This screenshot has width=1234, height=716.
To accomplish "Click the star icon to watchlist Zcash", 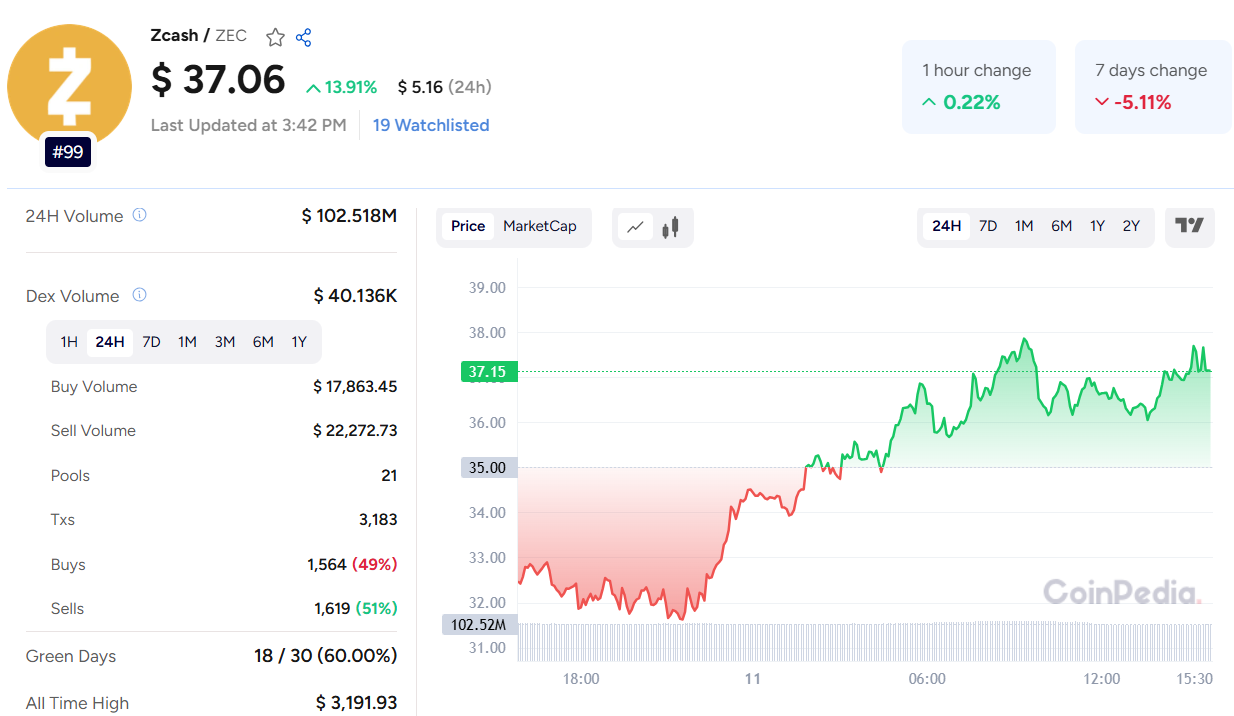I will tap(275, 38).
